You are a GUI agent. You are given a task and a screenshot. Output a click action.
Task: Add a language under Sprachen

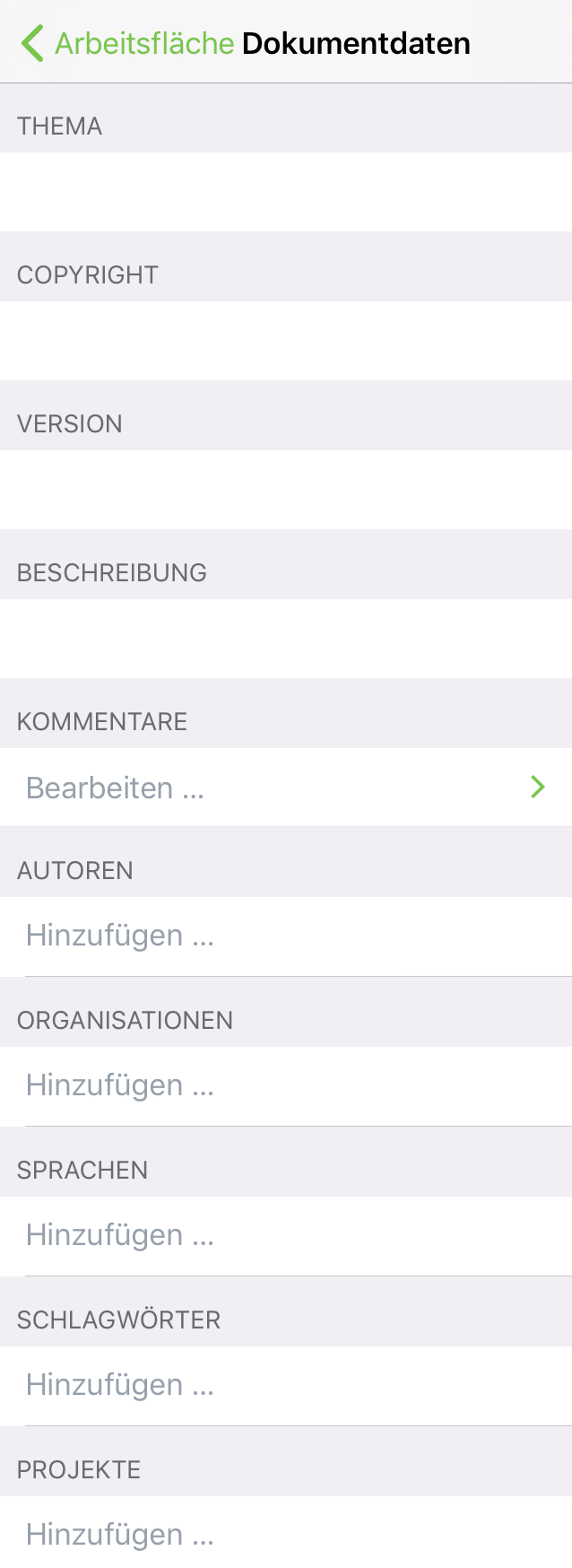coord(120,1235)
